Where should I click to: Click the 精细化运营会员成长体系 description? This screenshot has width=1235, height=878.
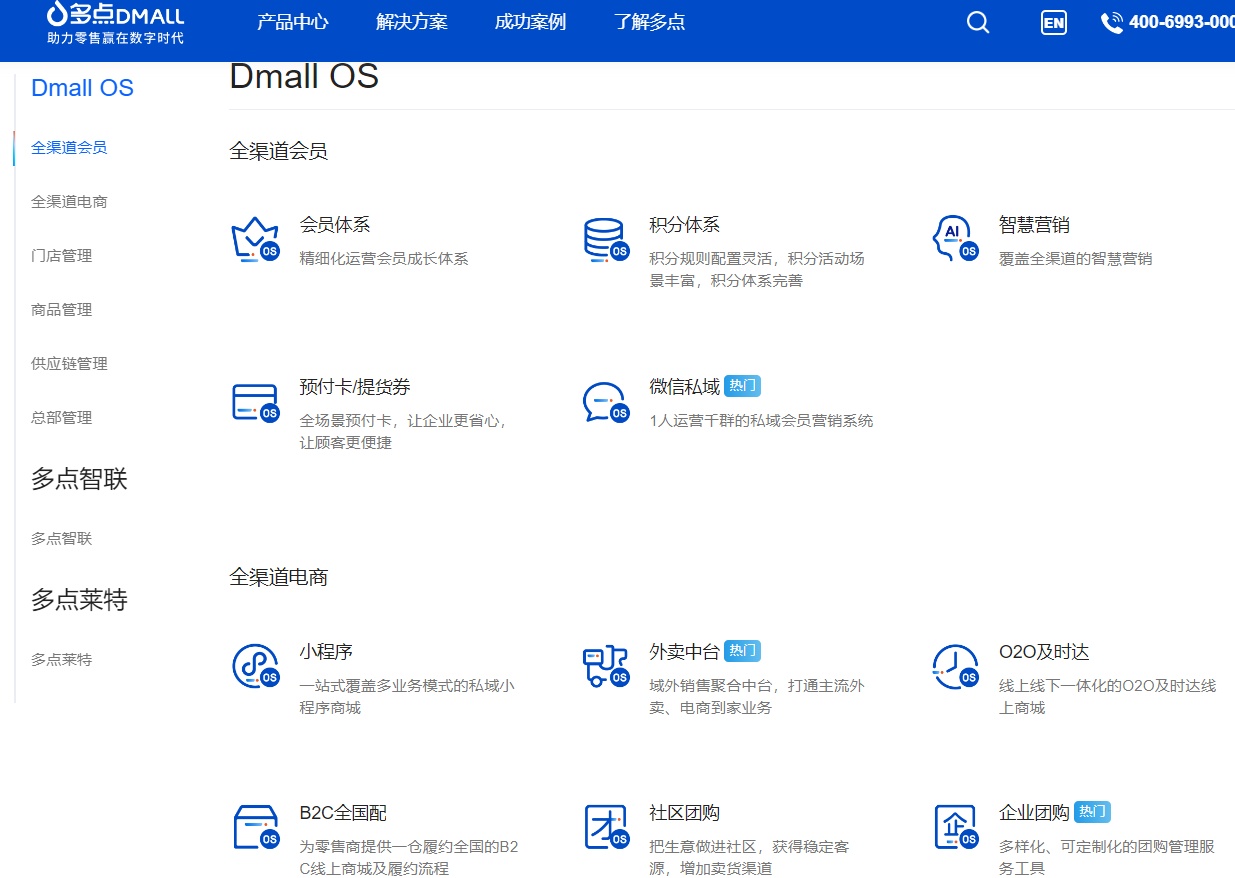point(384,259)
